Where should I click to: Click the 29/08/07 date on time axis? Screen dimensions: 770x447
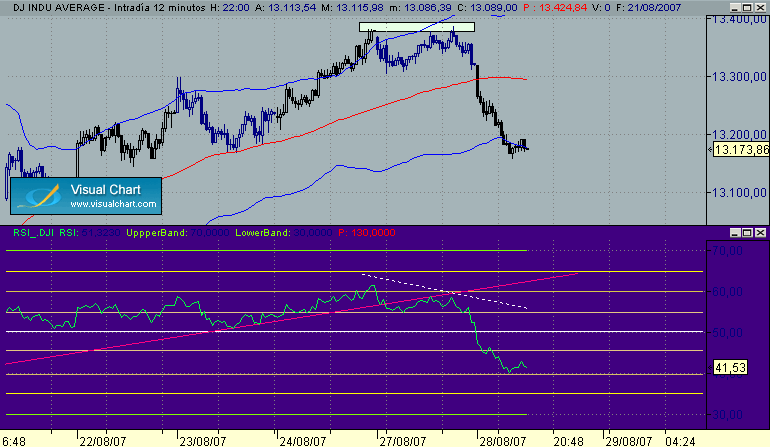click(x=629, y=441)
